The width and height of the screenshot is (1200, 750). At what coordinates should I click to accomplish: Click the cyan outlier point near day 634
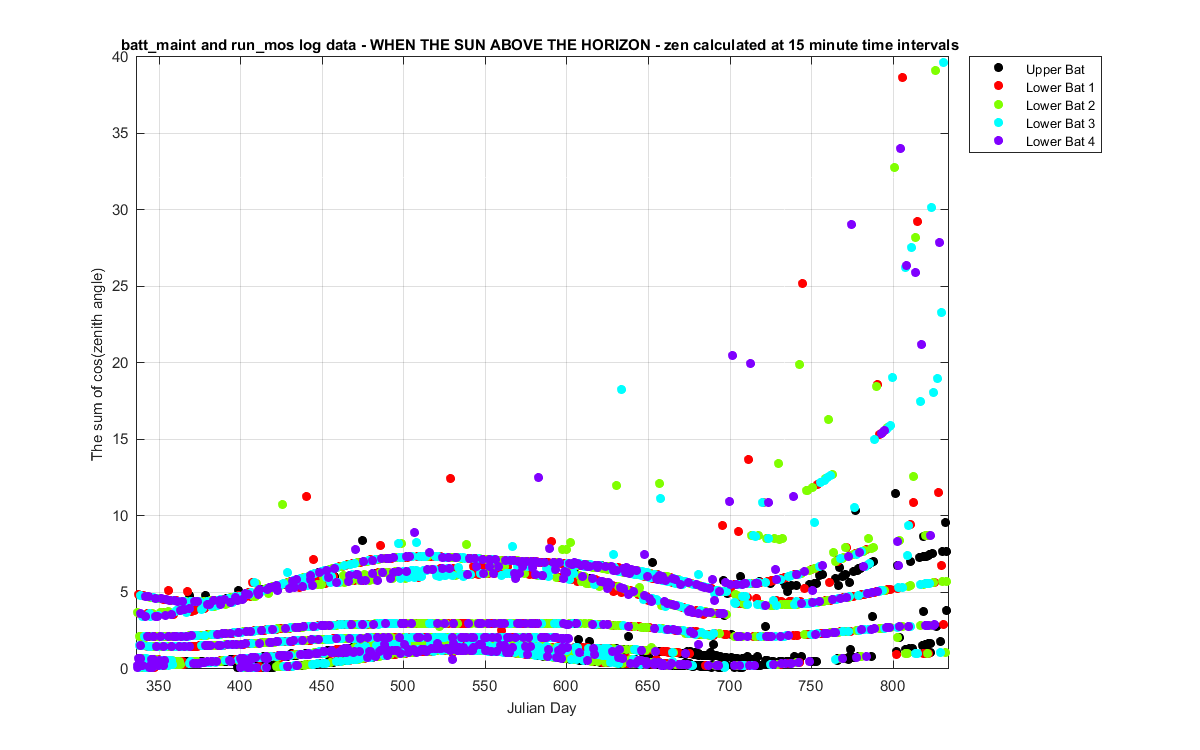point(621,389)
